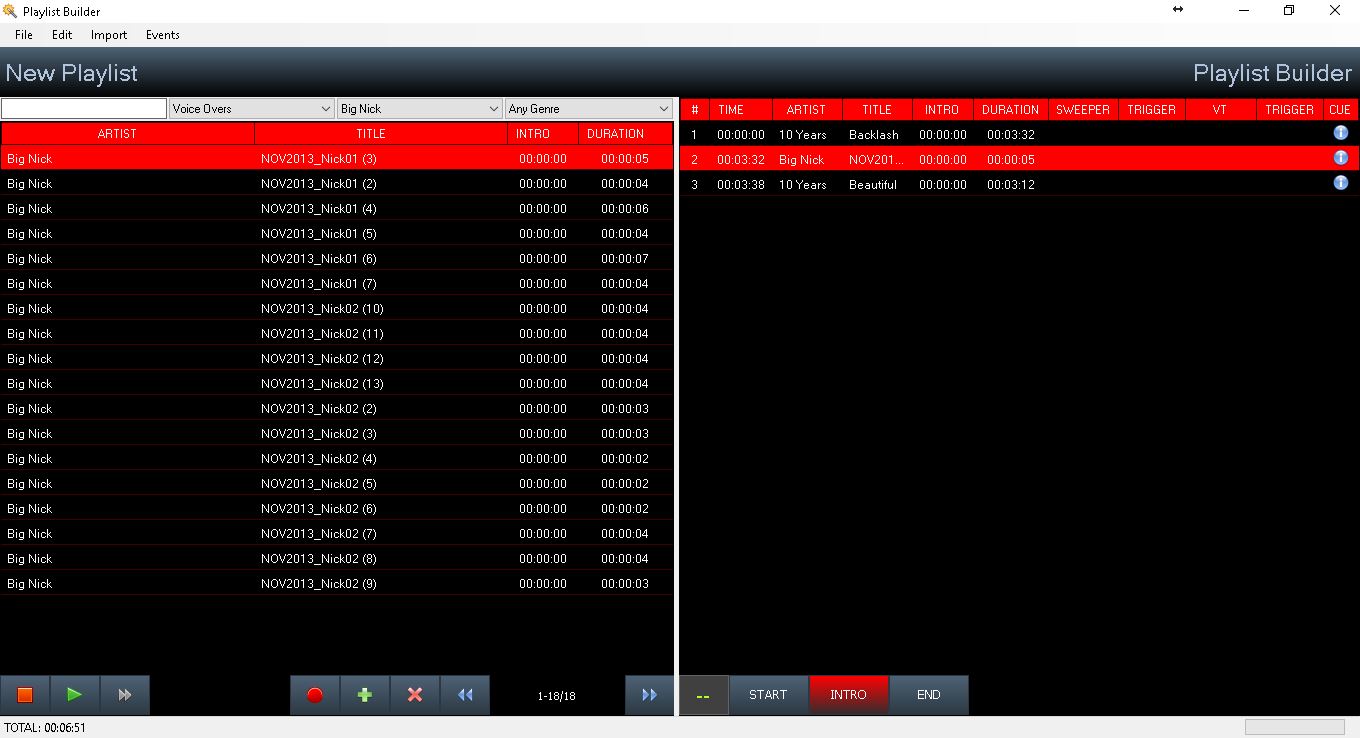1360x738 pixels.
Task: Open the Voice Overs category dropdown
Action: coord(252,109)
